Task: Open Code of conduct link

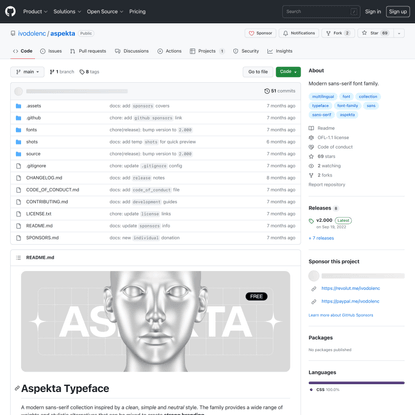Action: pyautogui.click(x=331, y=147)
